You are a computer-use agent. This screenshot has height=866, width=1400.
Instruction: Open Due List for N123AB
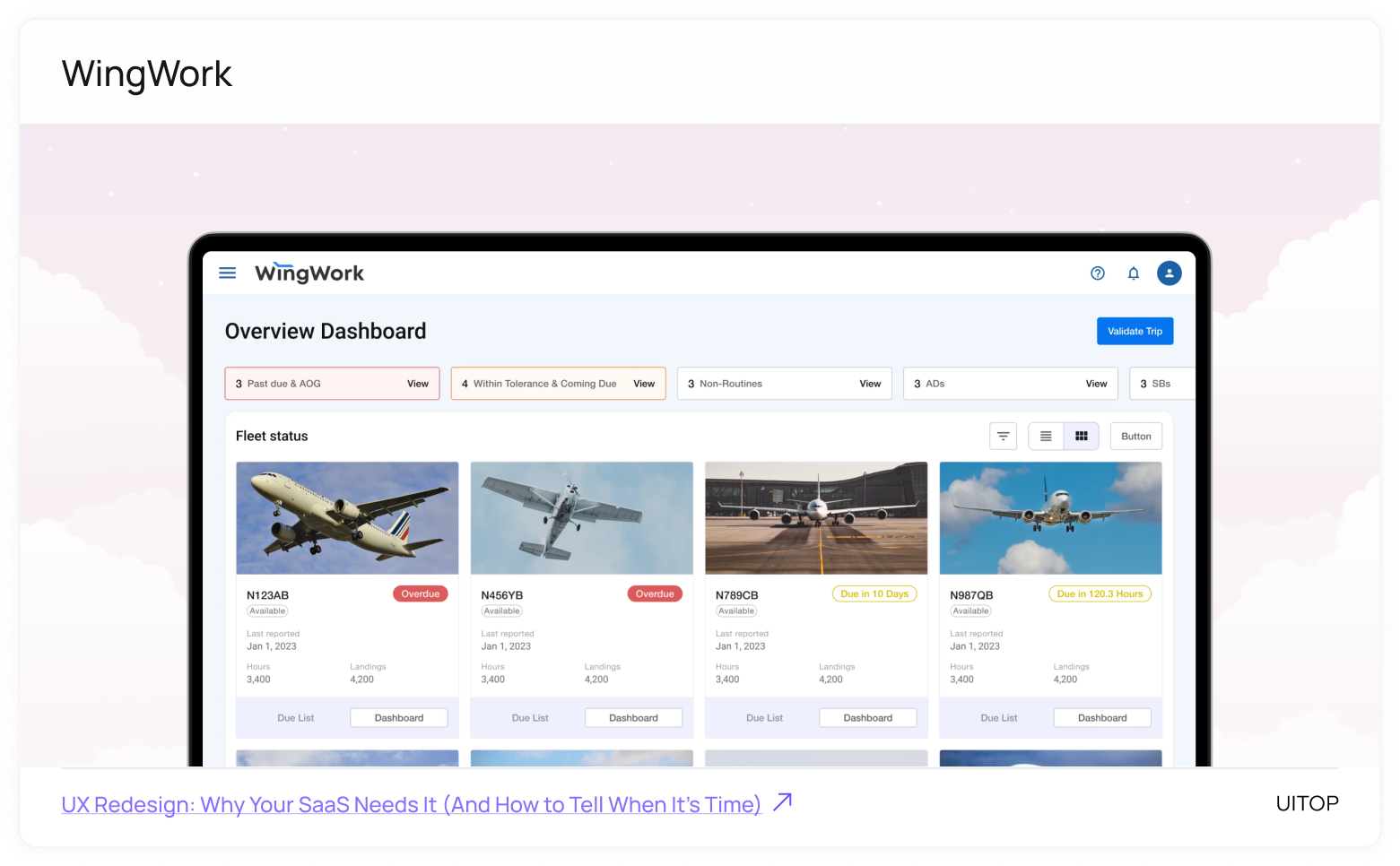pos(296,718)
